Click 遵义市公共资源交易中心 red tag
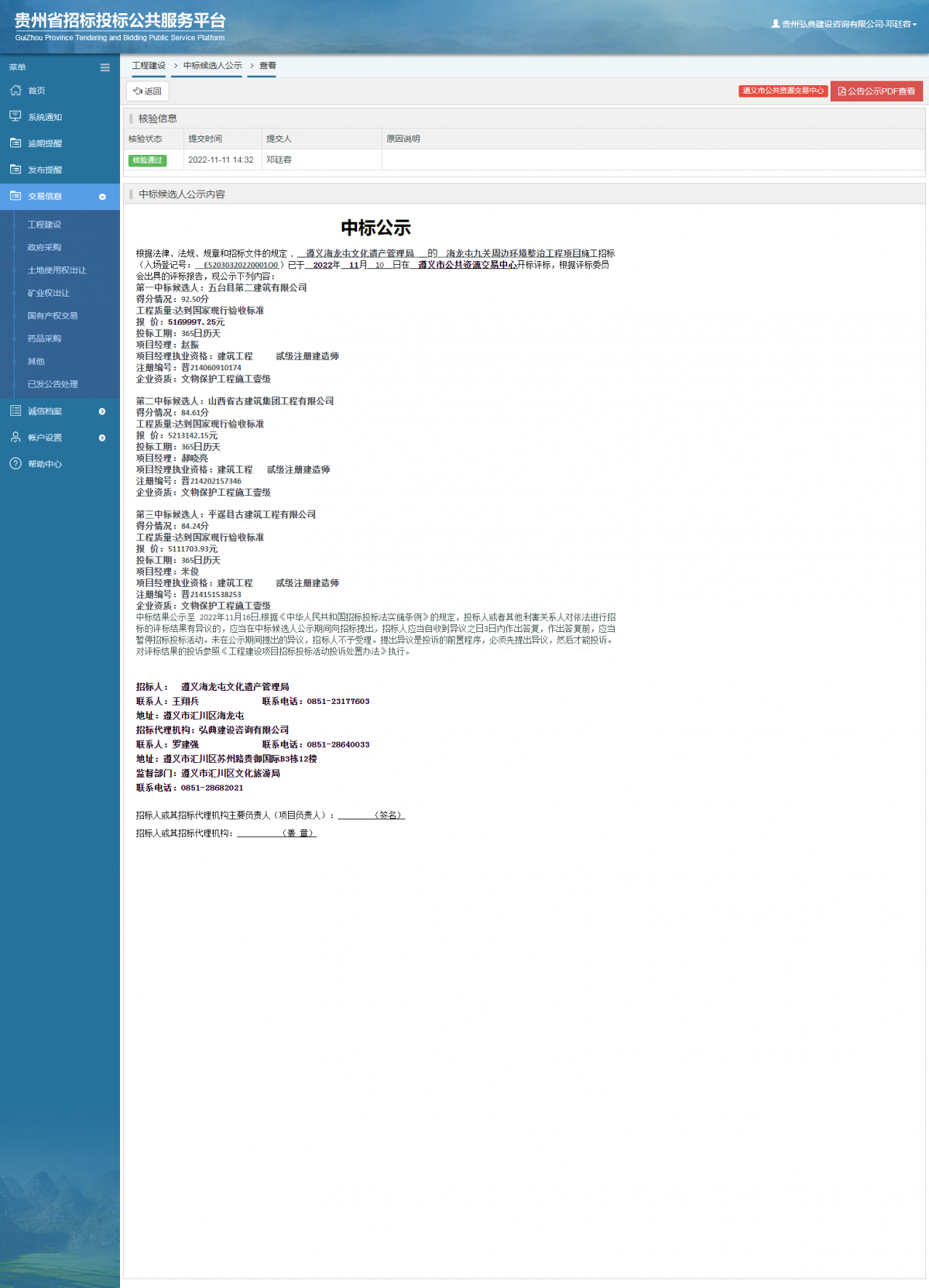The width and height of the screenshot is (929, 1288). point(783,91)
